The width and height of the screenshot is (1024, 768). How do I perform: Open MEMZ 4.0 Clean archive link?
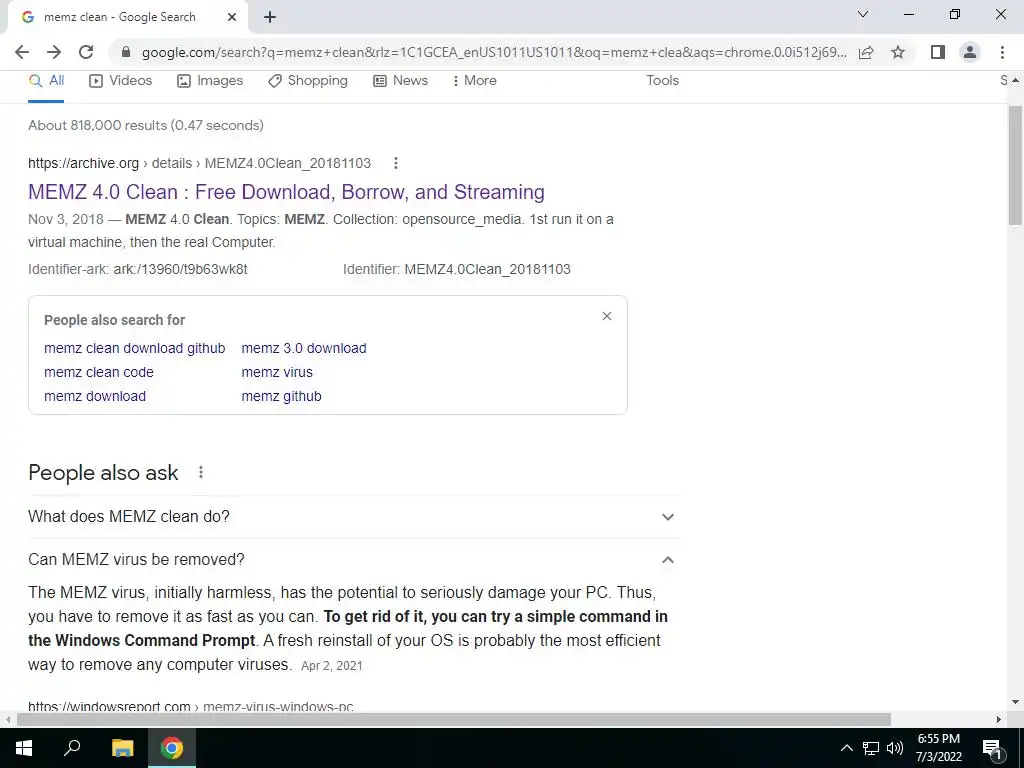point(286,192)
